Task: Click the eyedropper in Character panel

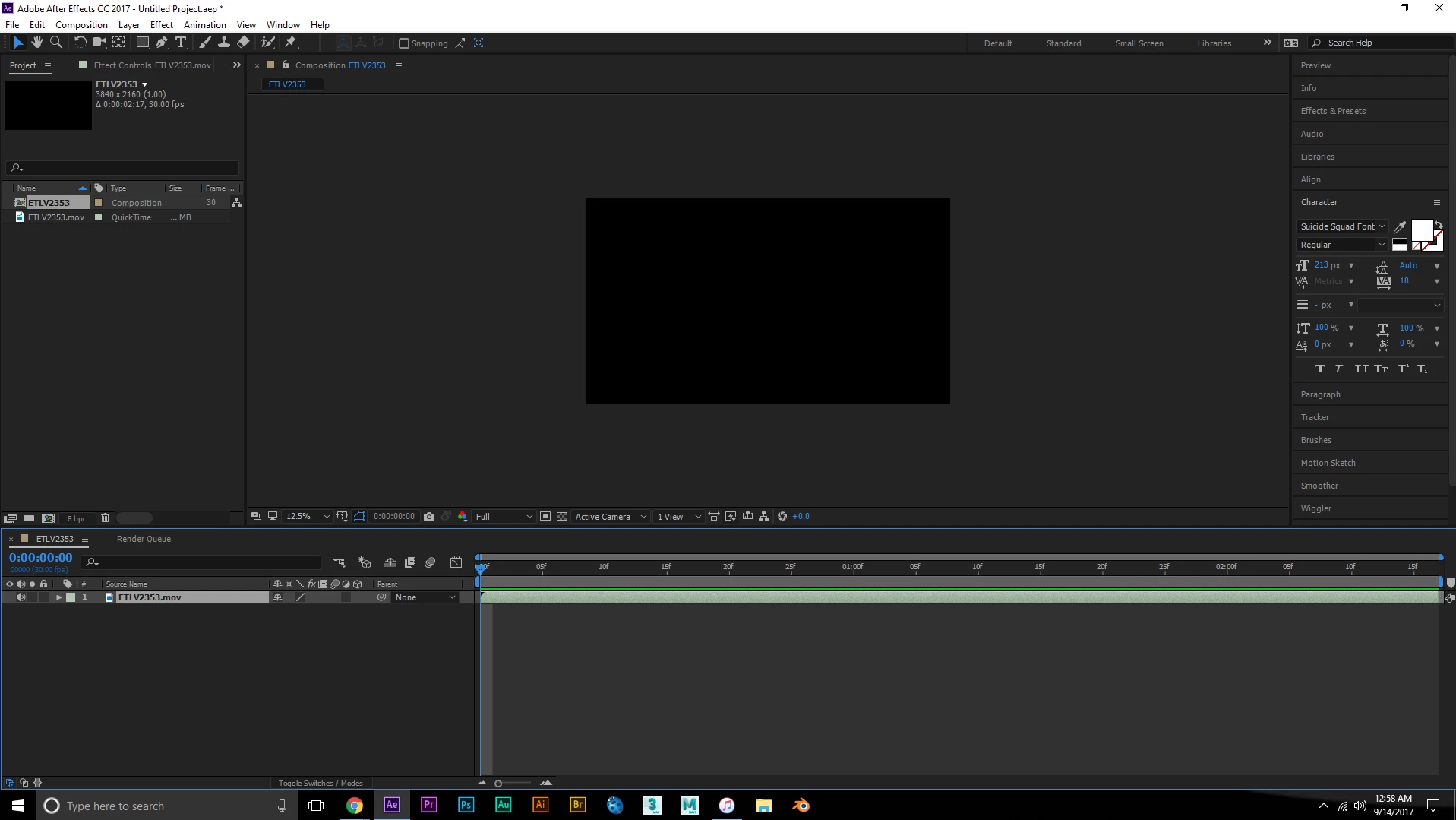Action: [1399, 227]
